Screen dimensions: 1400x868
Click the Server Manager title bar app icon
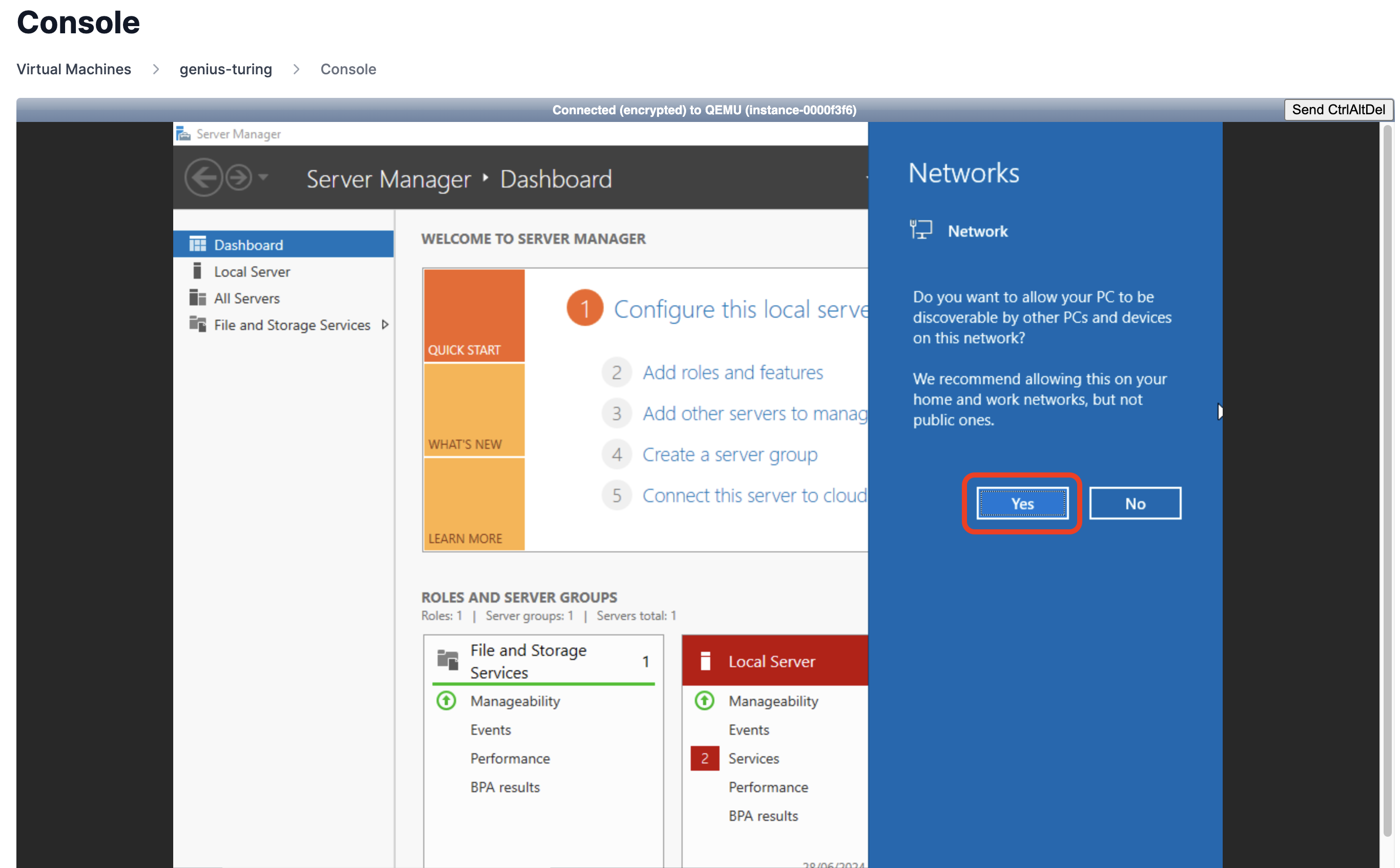coord(183,134)
